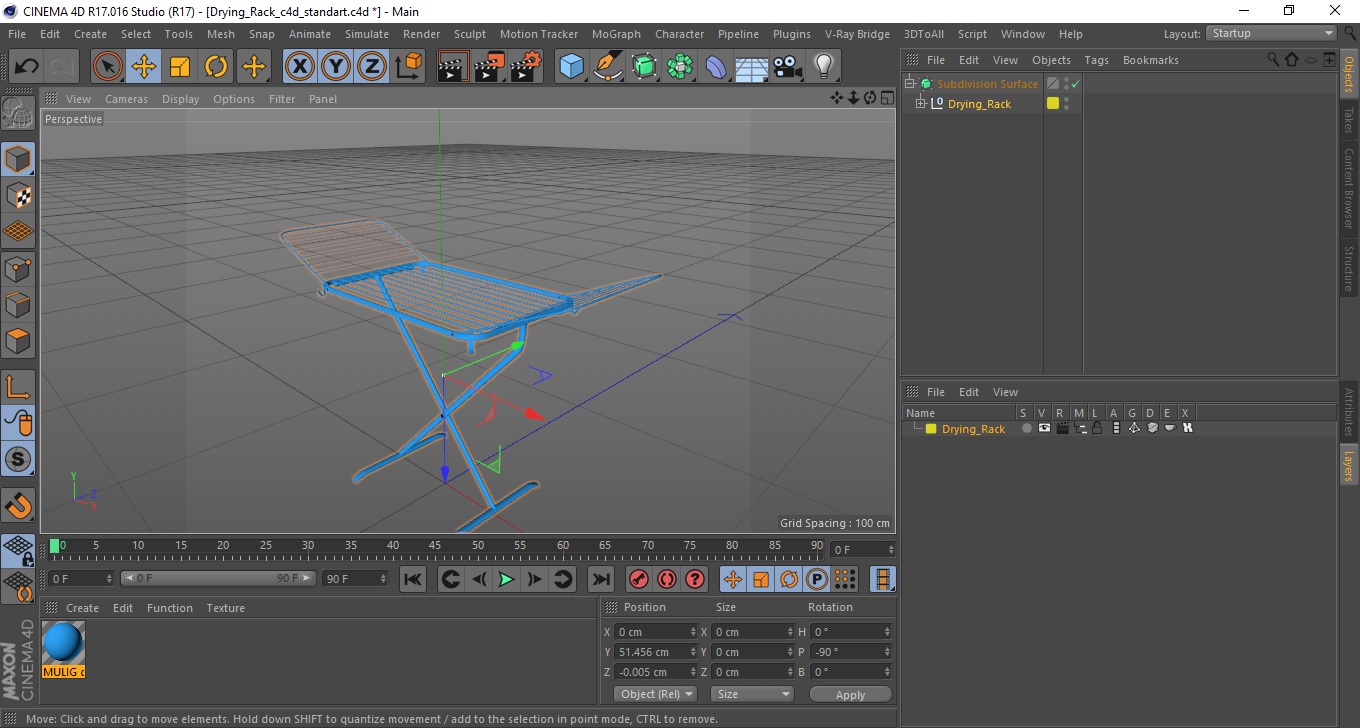Open the Size mode dropdown
Image resolution: width=1360 pixels, height=728 pixels.
pos(752,694)
